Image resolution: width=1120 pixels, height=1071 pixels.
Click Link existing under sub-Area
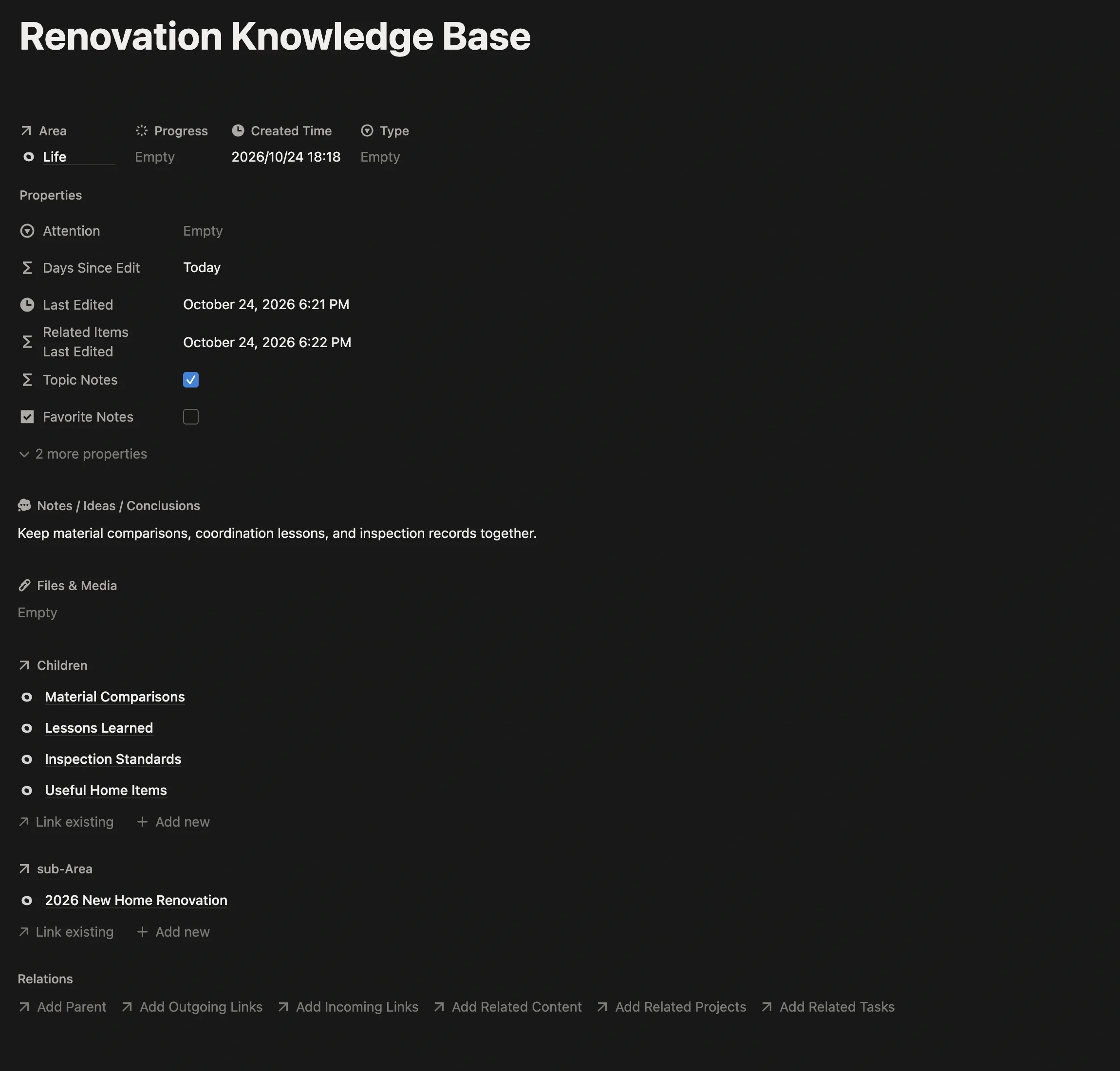(x=66, y=932)
